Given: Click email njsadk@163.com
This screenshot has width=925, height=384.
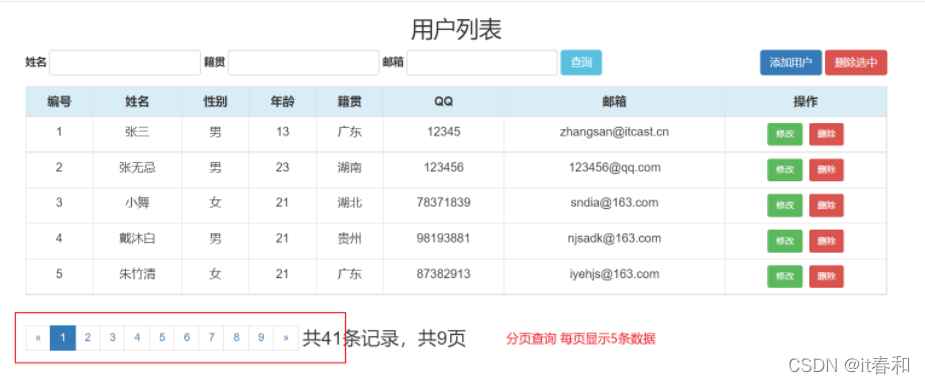Looking at the screenshot, I should (x=614, y=238).
